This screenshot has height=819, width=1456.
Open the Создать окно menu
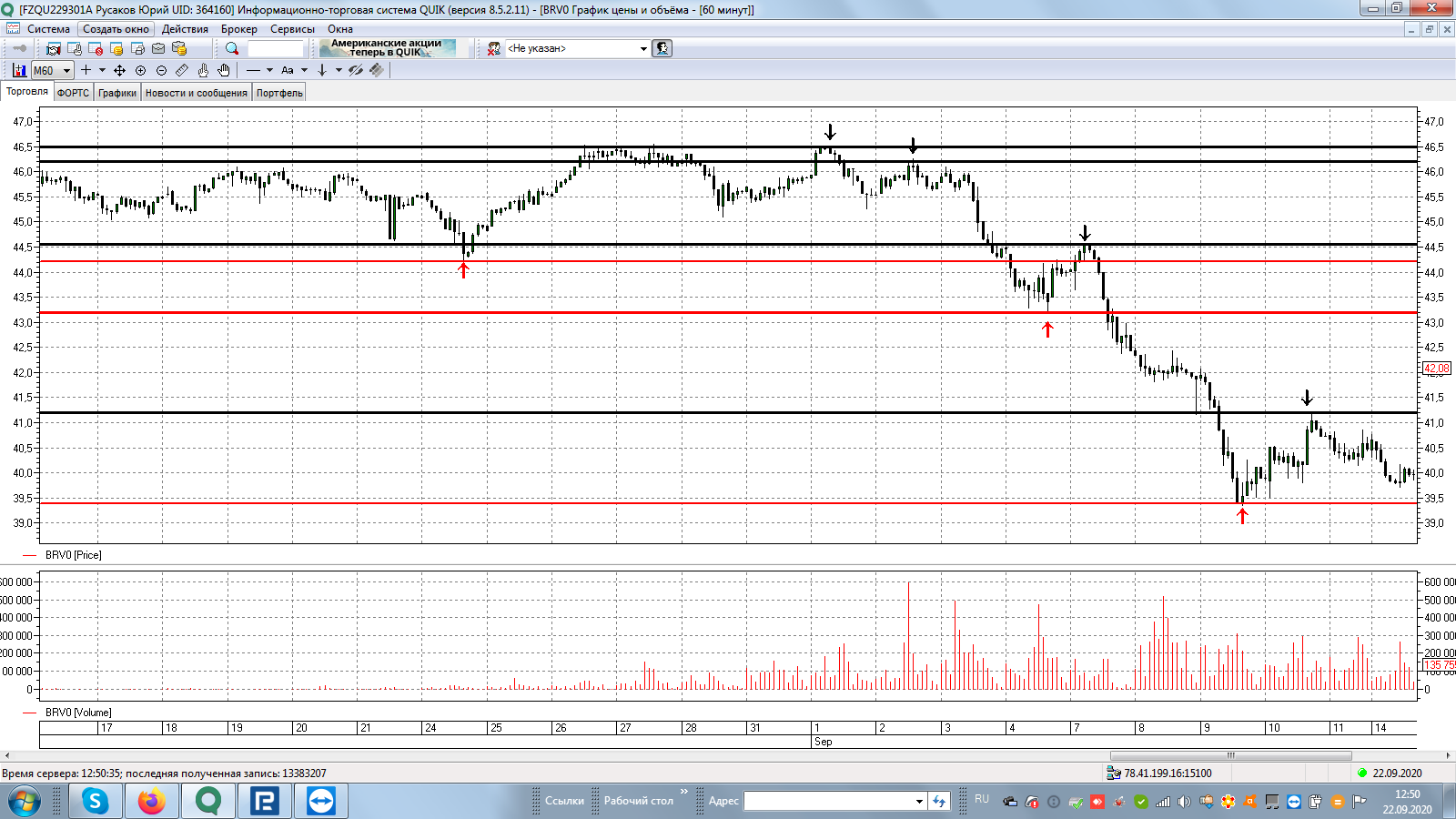tap(116, 29)
